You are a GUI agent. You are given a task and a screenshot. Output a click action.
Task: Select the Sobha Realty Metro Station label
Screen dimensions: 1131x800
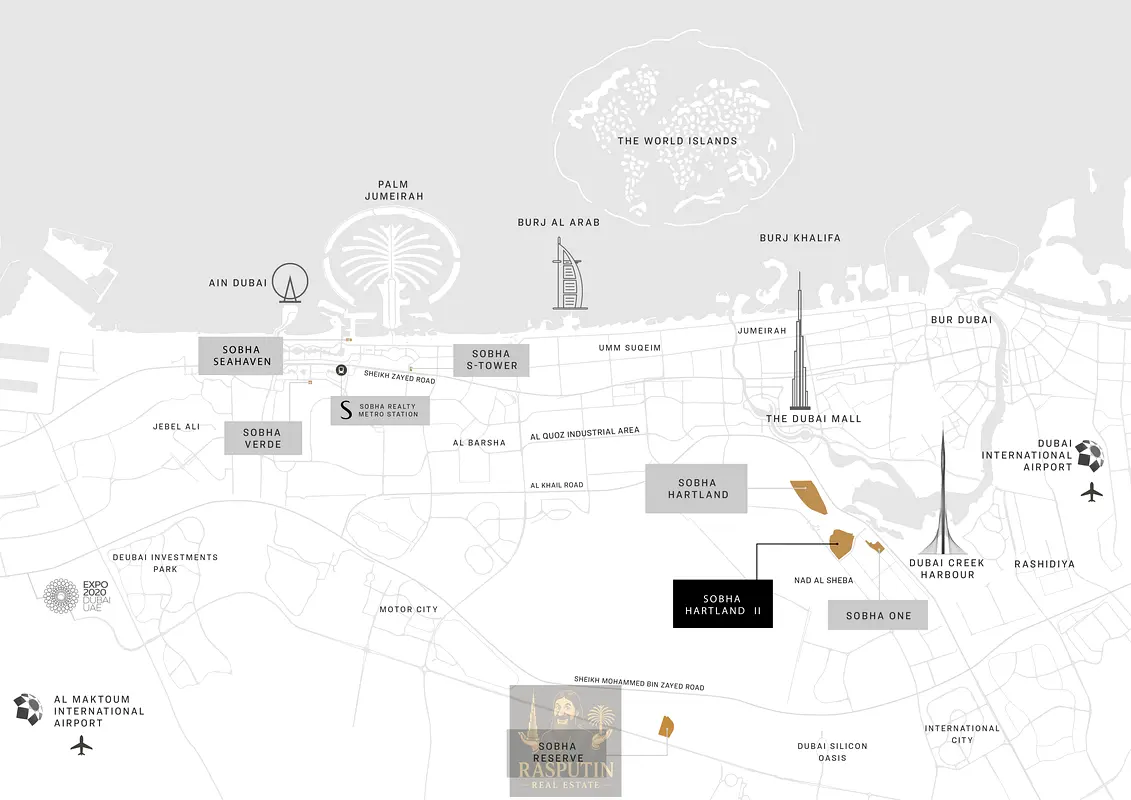380,410
